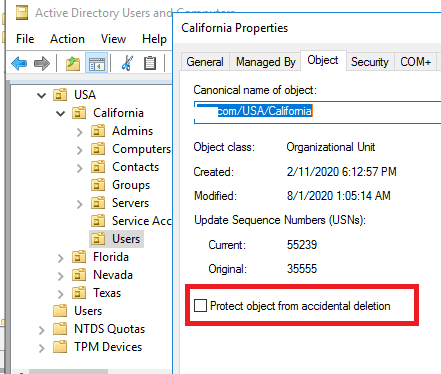441x374 pixels.
Task: Click the USA organizational unit folder icon
Action: 60,95
